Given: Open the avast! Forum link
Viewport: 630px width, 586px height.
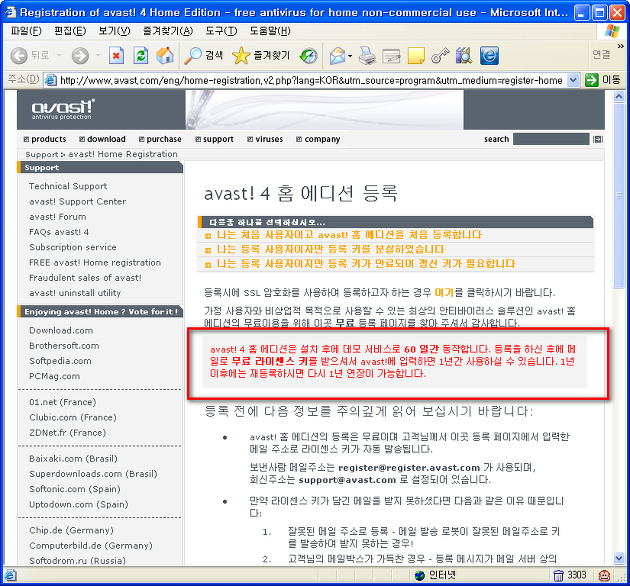Looking at the screenshot, I should coord(57,217).
